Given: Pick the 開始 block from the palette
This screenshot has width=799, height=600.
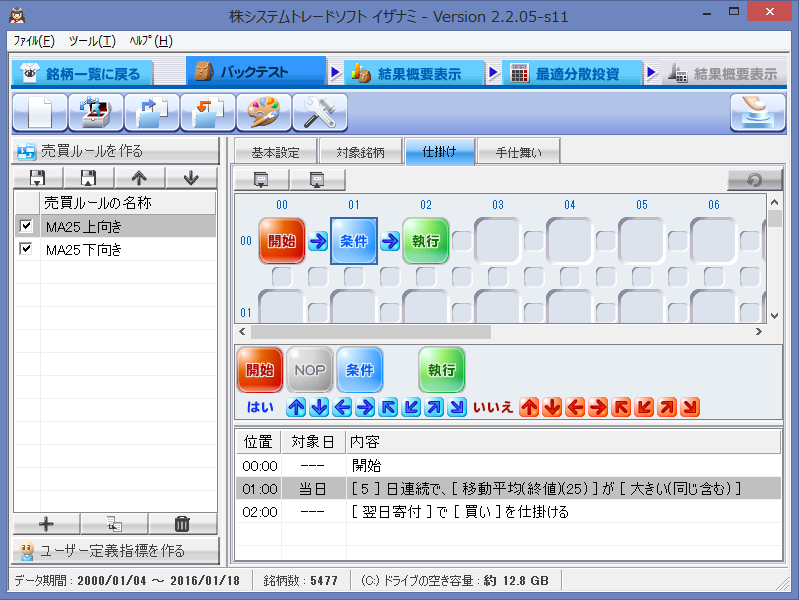Looking at the screenshot, I should 260,370.
